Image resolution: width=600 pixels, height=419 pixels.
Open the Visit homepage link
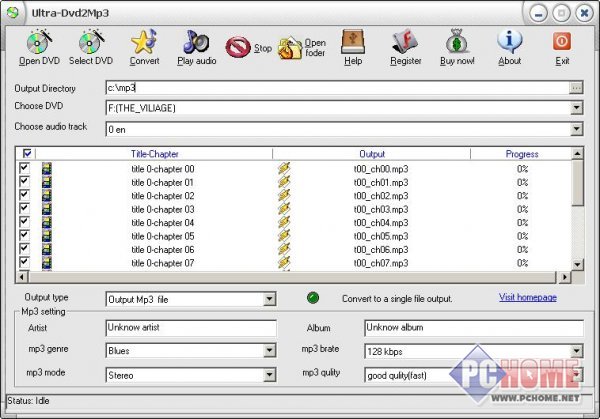click(528, 297)
